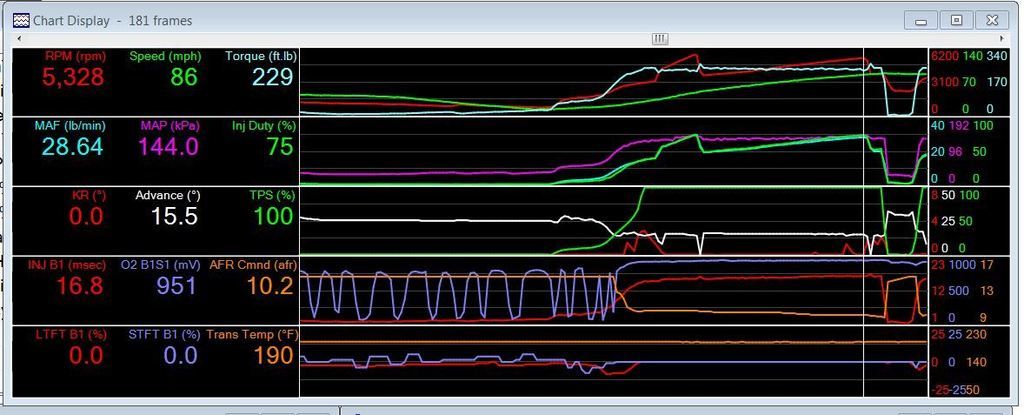Click the Torque (ft.lb) channel value
Image resolution: width=1024 pixels, height=415 pixels.
tap(259, 77)
